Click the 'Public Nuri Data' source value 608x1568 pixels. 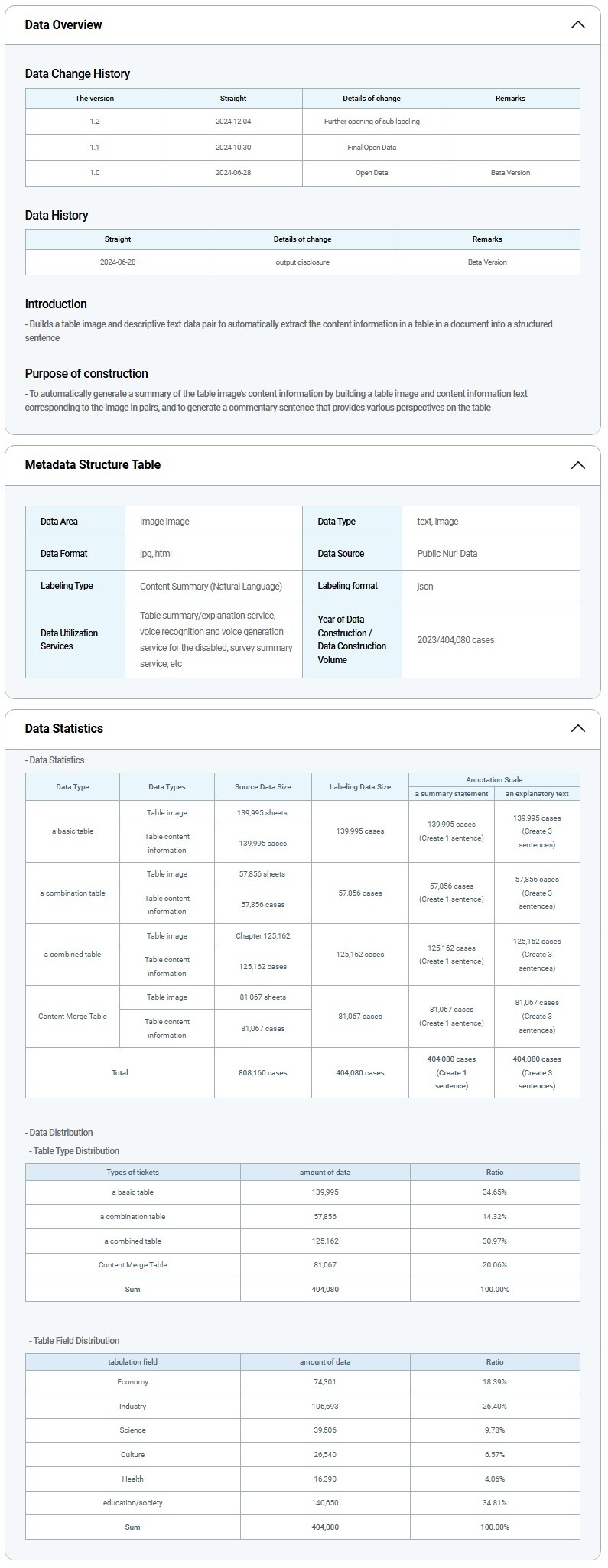click(447, 554)
